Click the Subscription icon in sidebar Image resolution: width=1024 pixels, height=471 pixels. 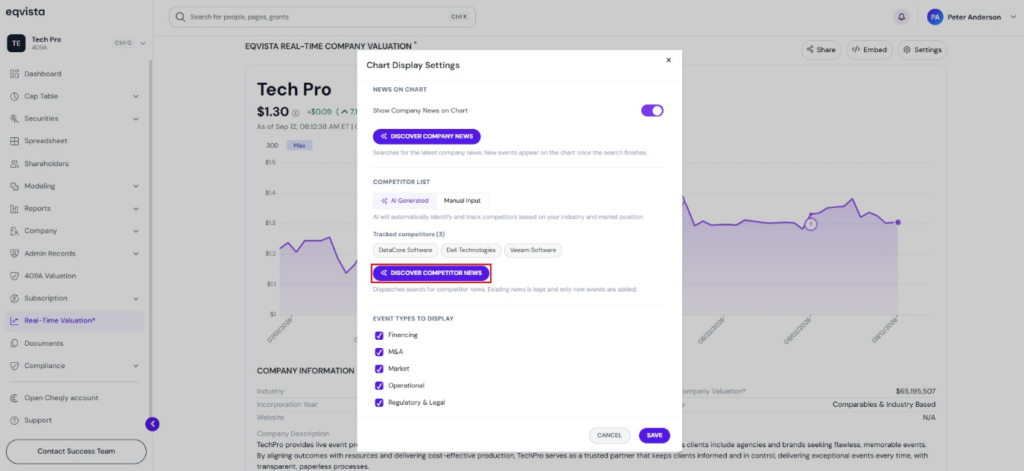click(x=14, y=298)
